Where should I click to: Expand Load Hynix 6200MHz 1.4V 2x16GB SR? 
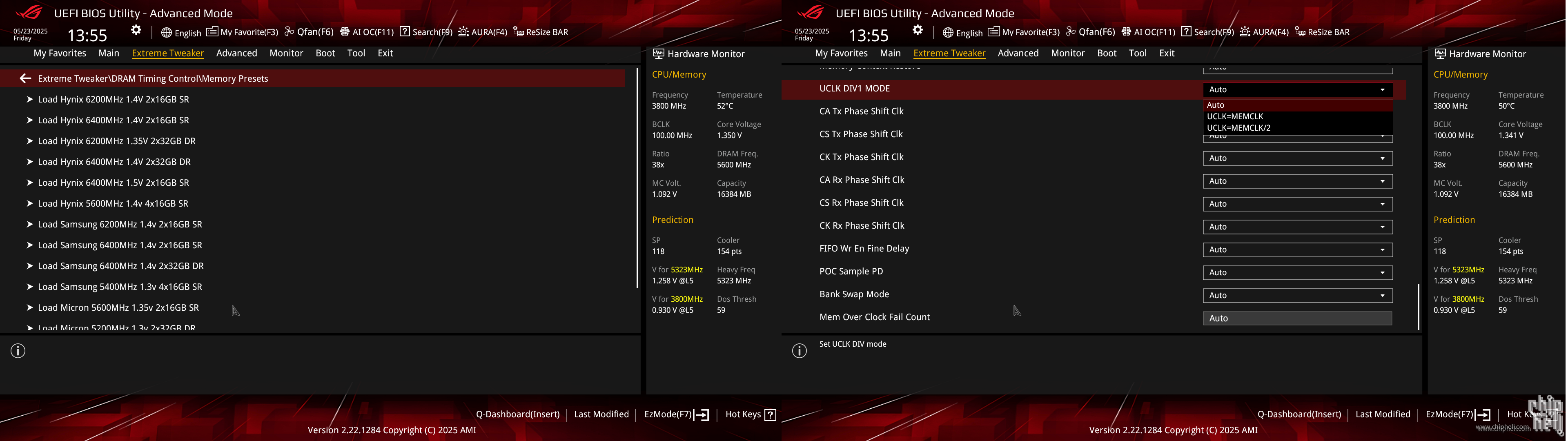tap(113, 99)
